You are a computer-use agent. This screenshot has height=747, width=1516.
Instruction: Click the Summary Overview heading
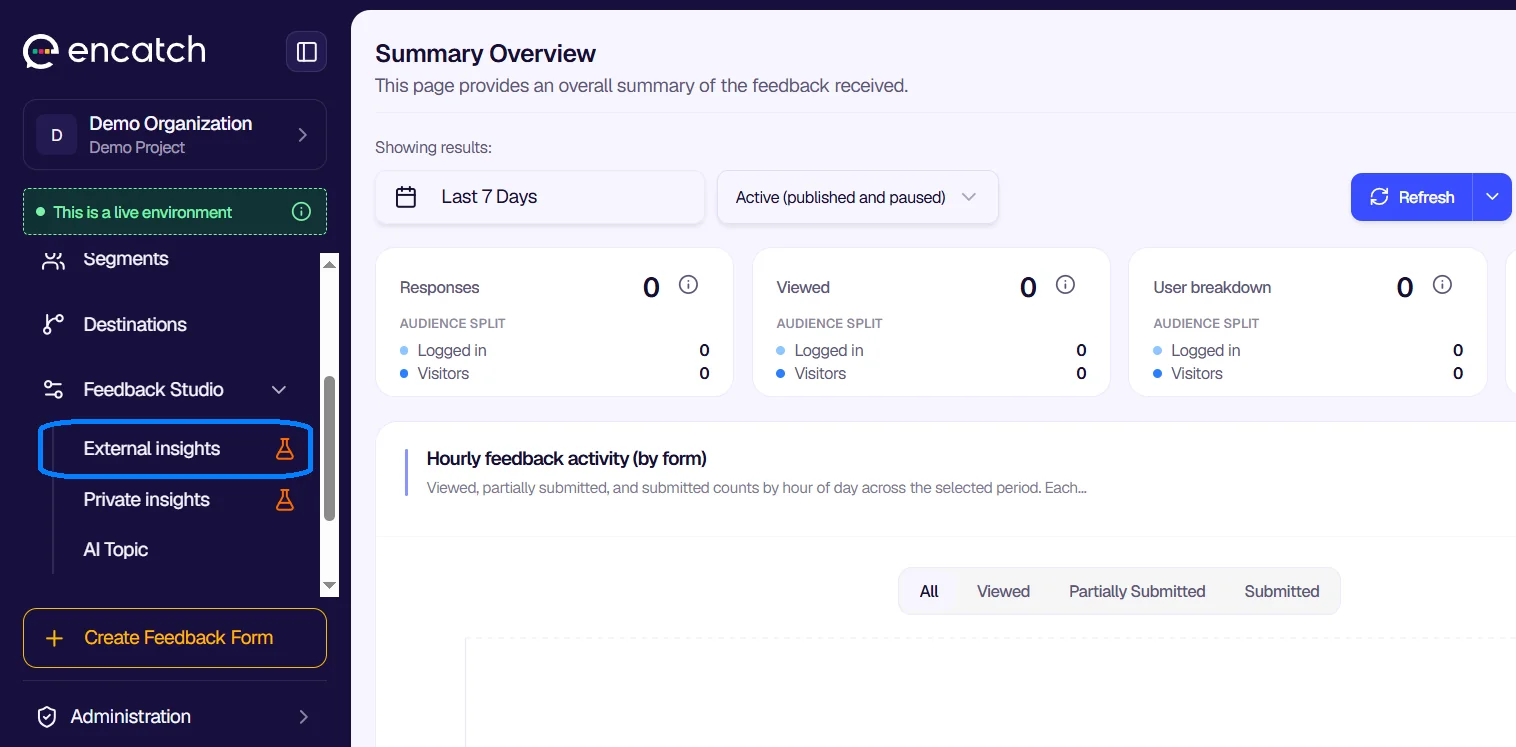[485, 54]
